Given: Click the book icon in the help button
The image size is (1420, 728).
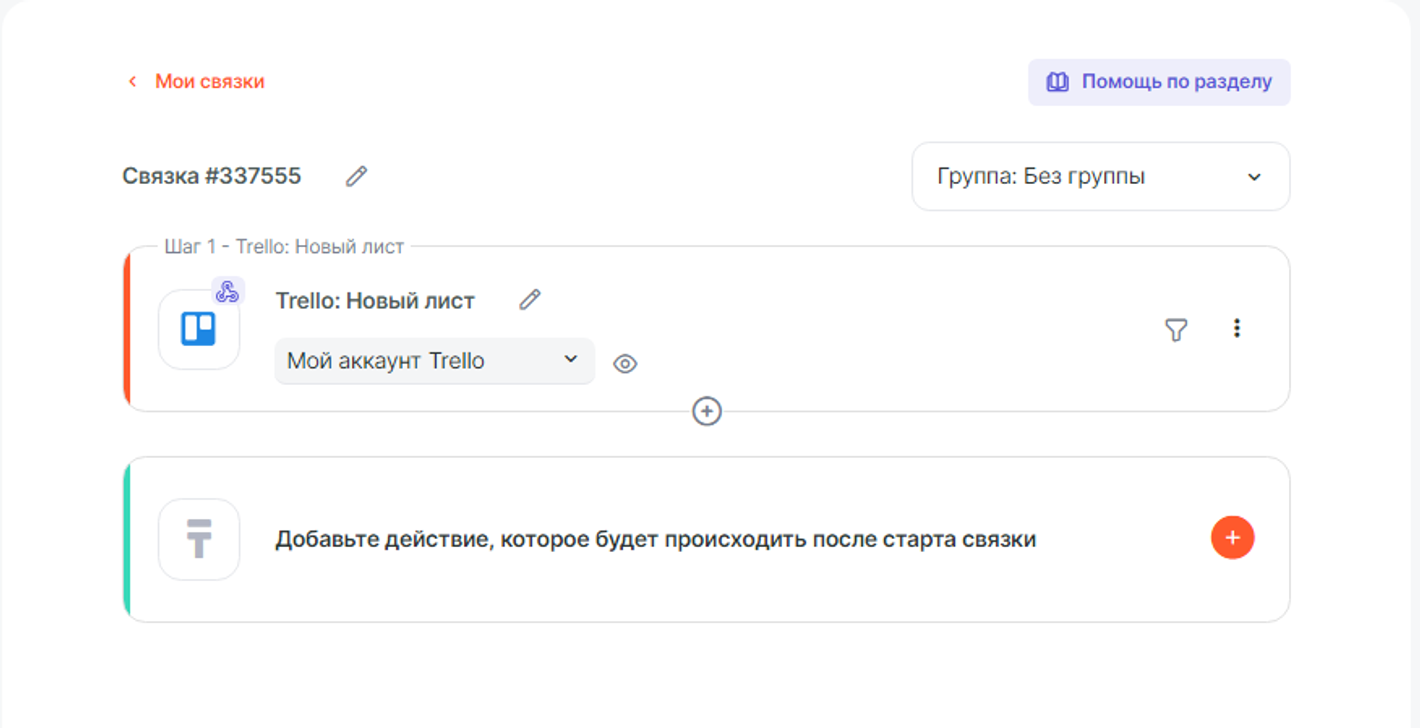Looking at the screenshot, I should (1057, 82).
